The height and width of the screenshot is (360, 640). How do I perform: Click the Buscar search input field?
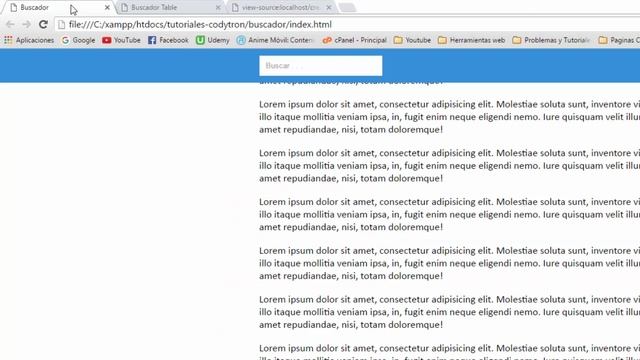tap(321, 66)
